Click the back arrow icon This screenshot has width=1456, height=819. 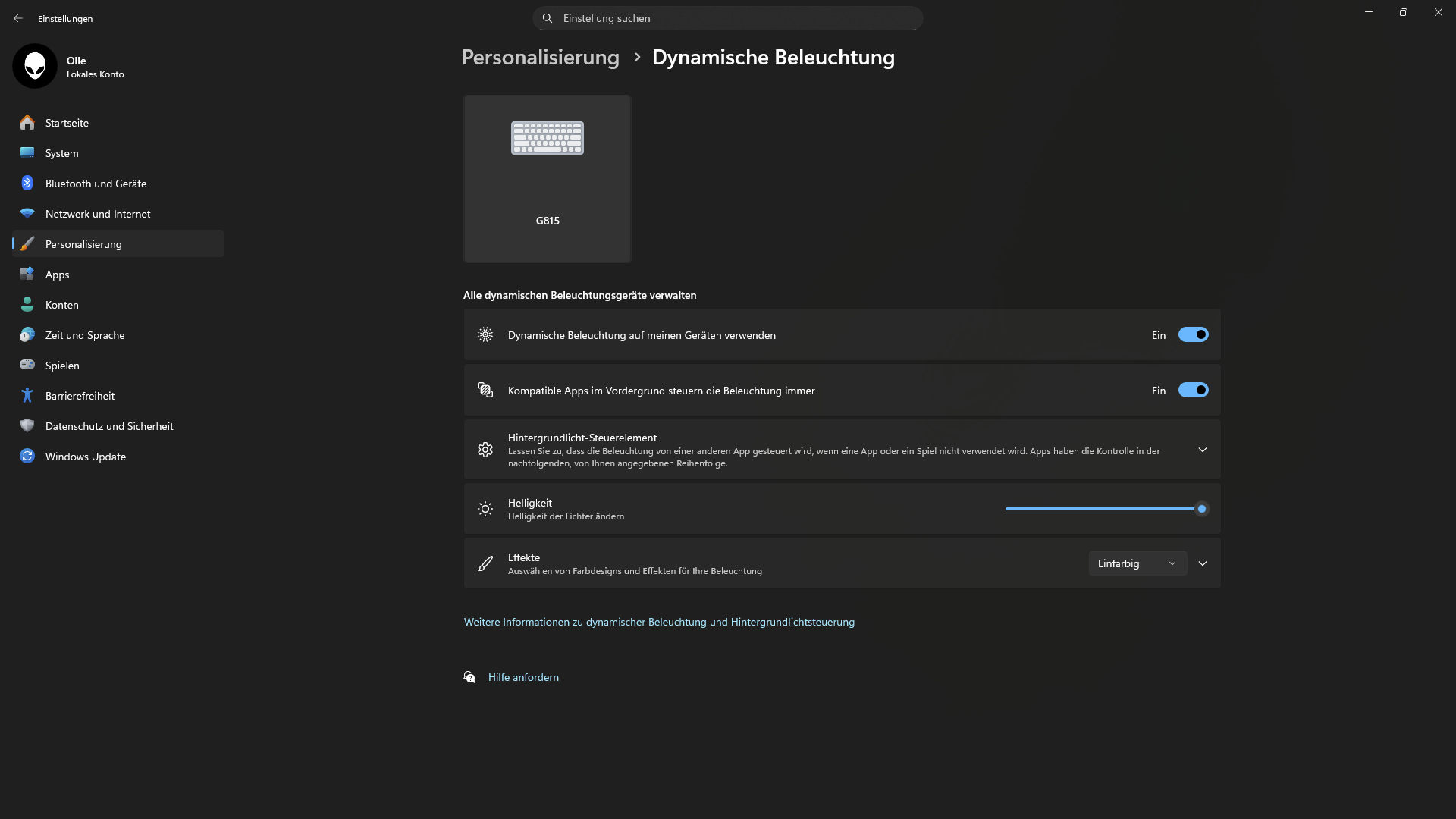click(x=18, y=18)
